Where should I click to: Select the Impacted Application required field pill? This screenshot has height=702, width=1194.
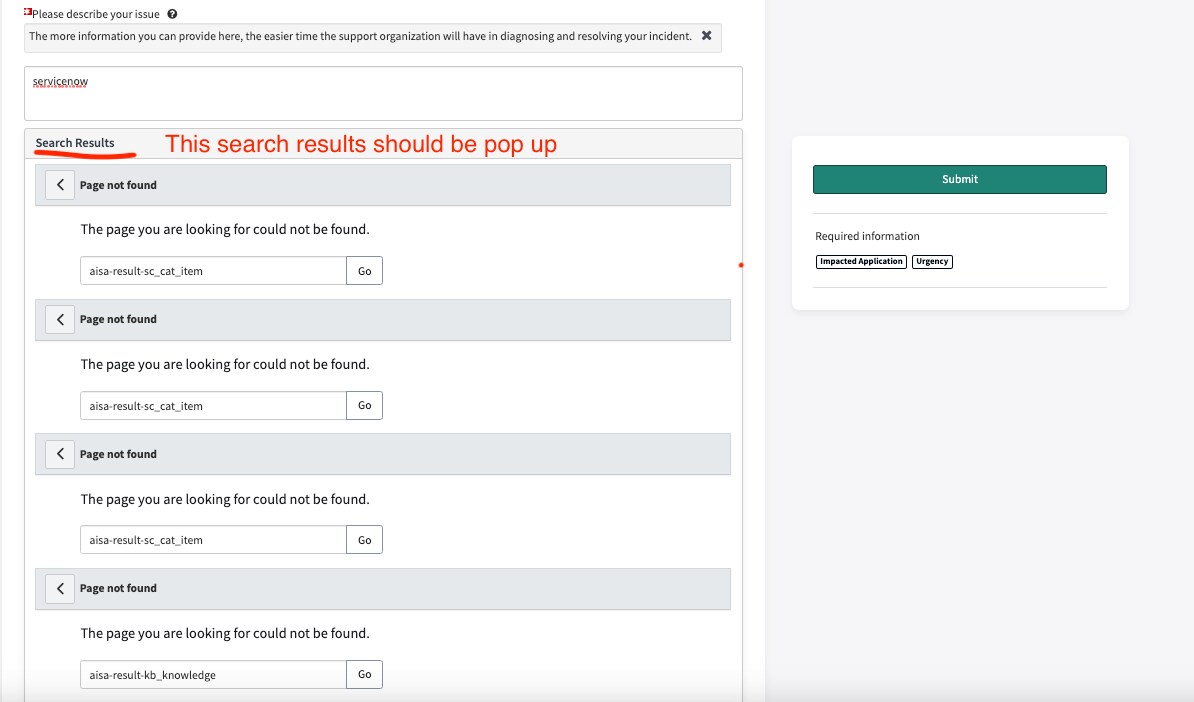tap(860, 261)
